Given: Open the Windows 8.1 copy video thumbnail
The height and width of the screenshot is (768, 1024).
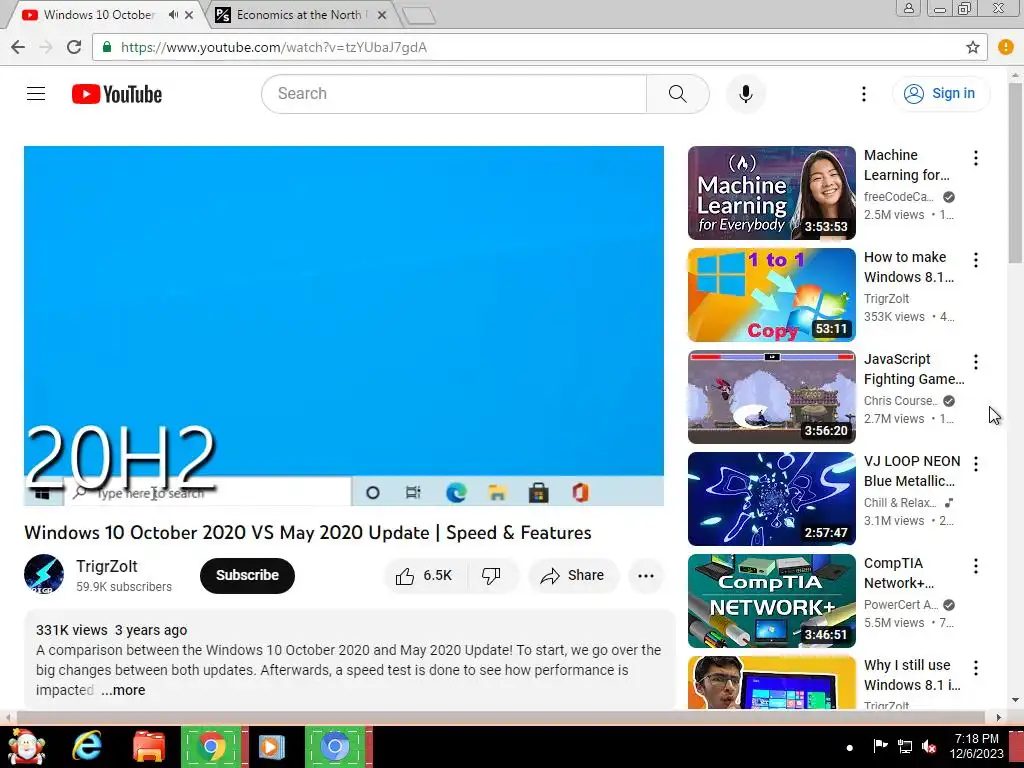Looking at the screenshot, I should click(x=771, y=295).
